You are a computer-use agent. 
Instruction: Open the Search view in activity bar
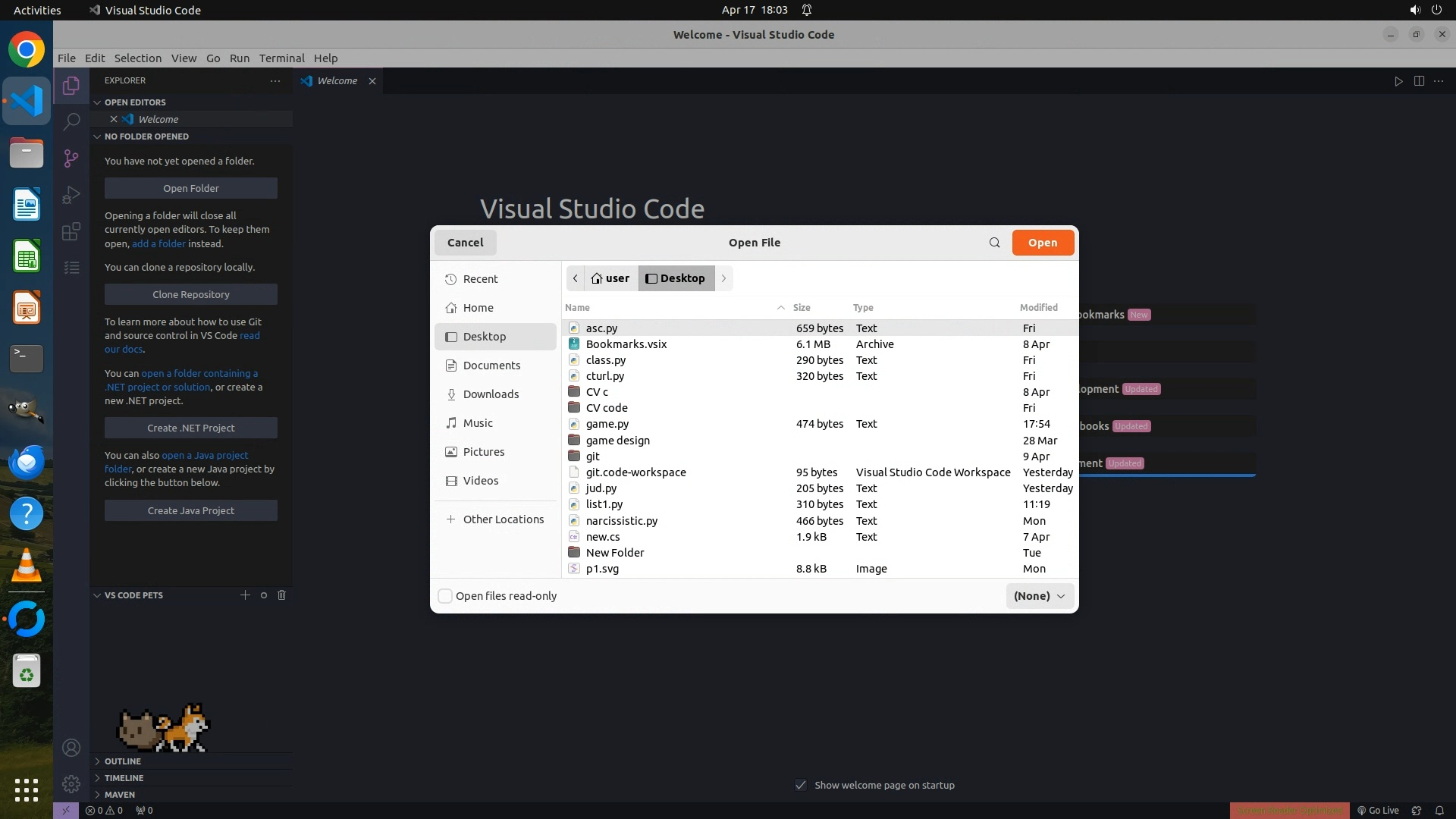tap(71, 121)
